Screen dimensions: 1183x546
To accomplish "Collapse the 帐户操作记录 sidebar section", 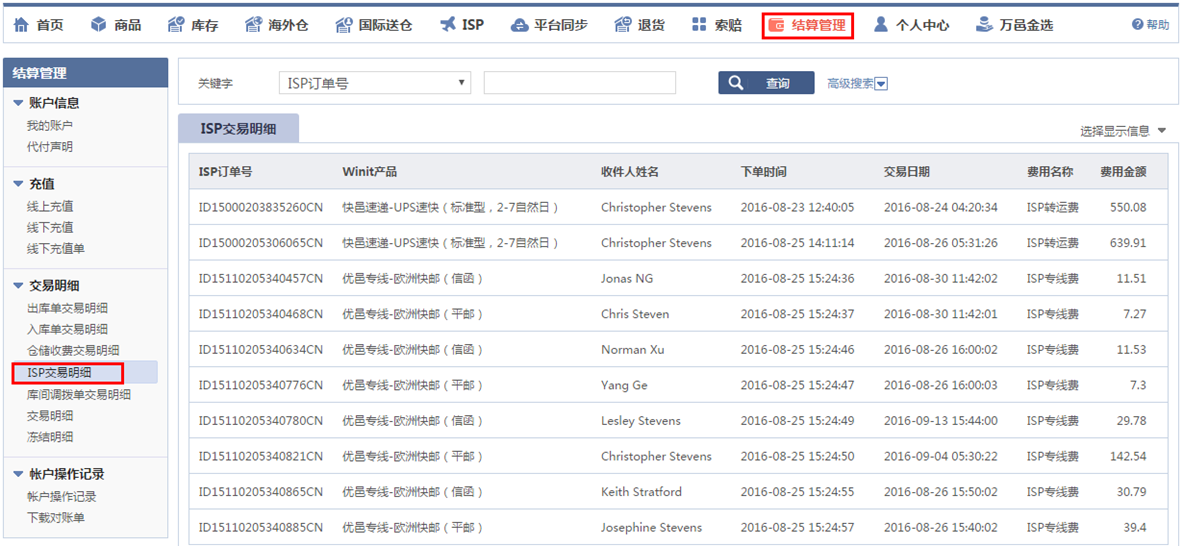I will tap(18, 474).
